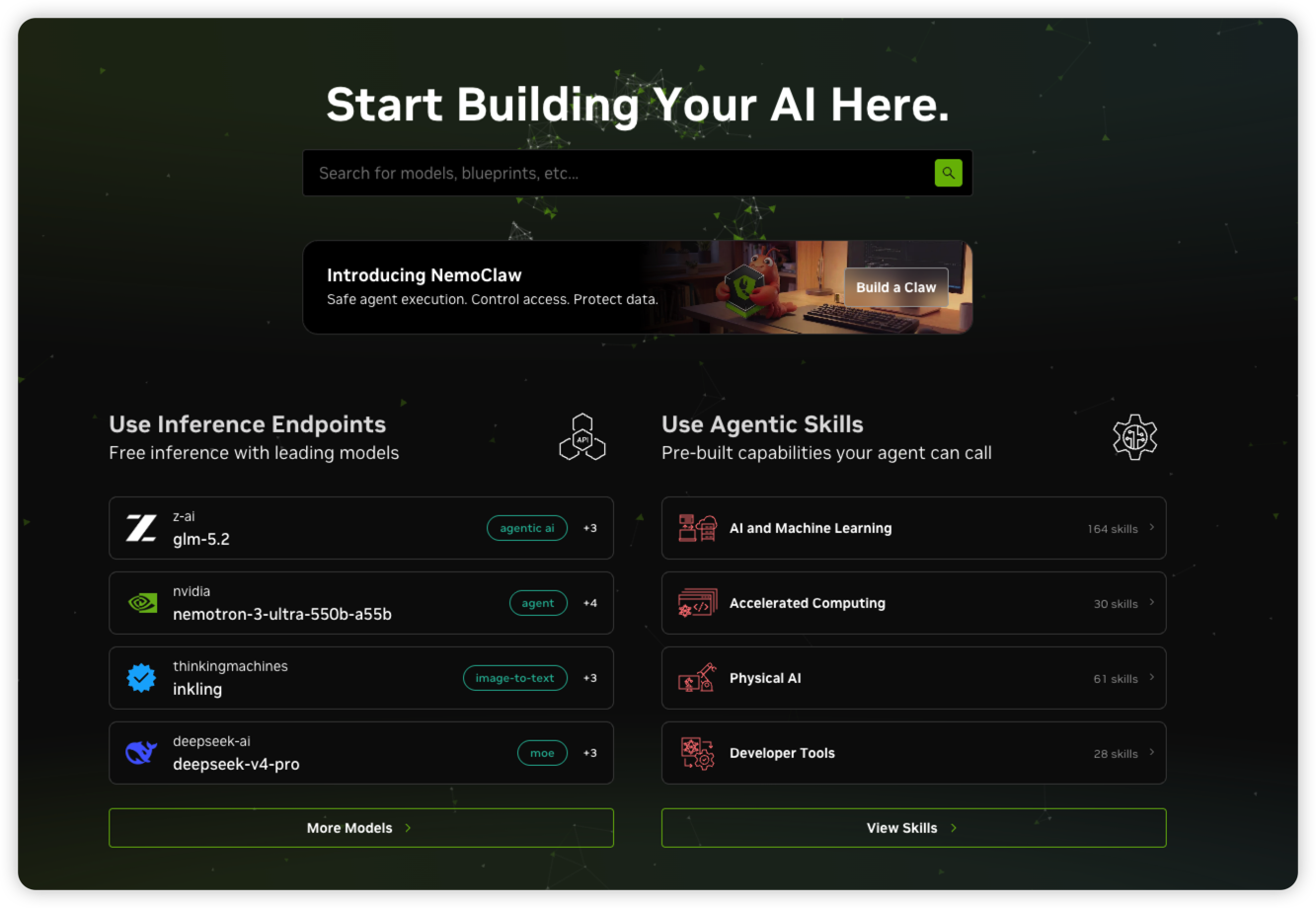1316x908 pixels.
Task: Click the NemoClaw mascot image
Action: point(755,286)
